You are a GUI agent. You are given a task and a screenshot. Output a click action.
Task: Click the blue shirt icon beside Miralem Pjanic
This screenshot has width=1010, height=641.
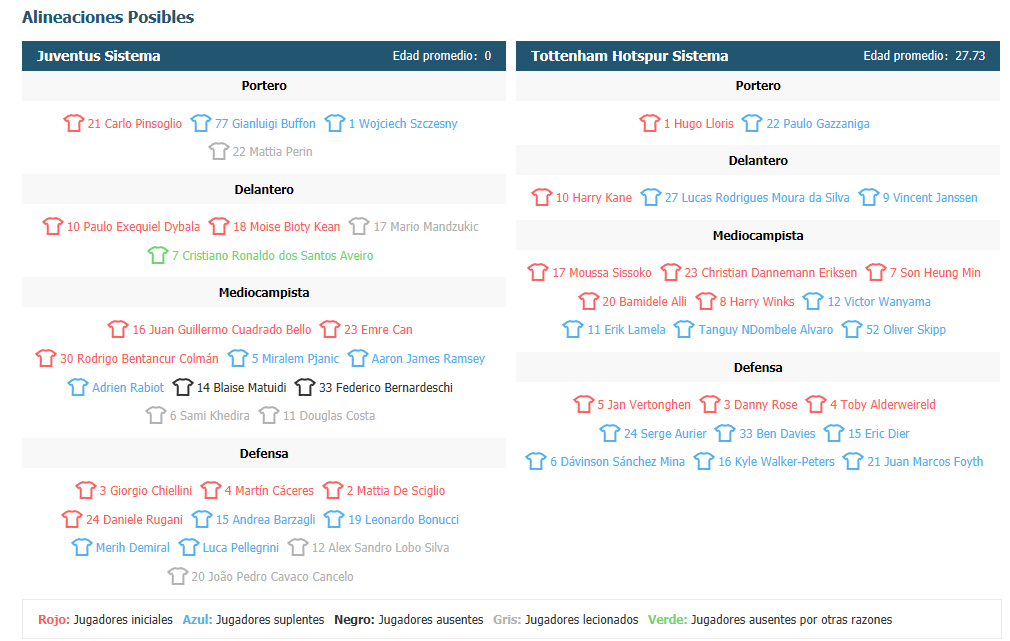point(238,358)
